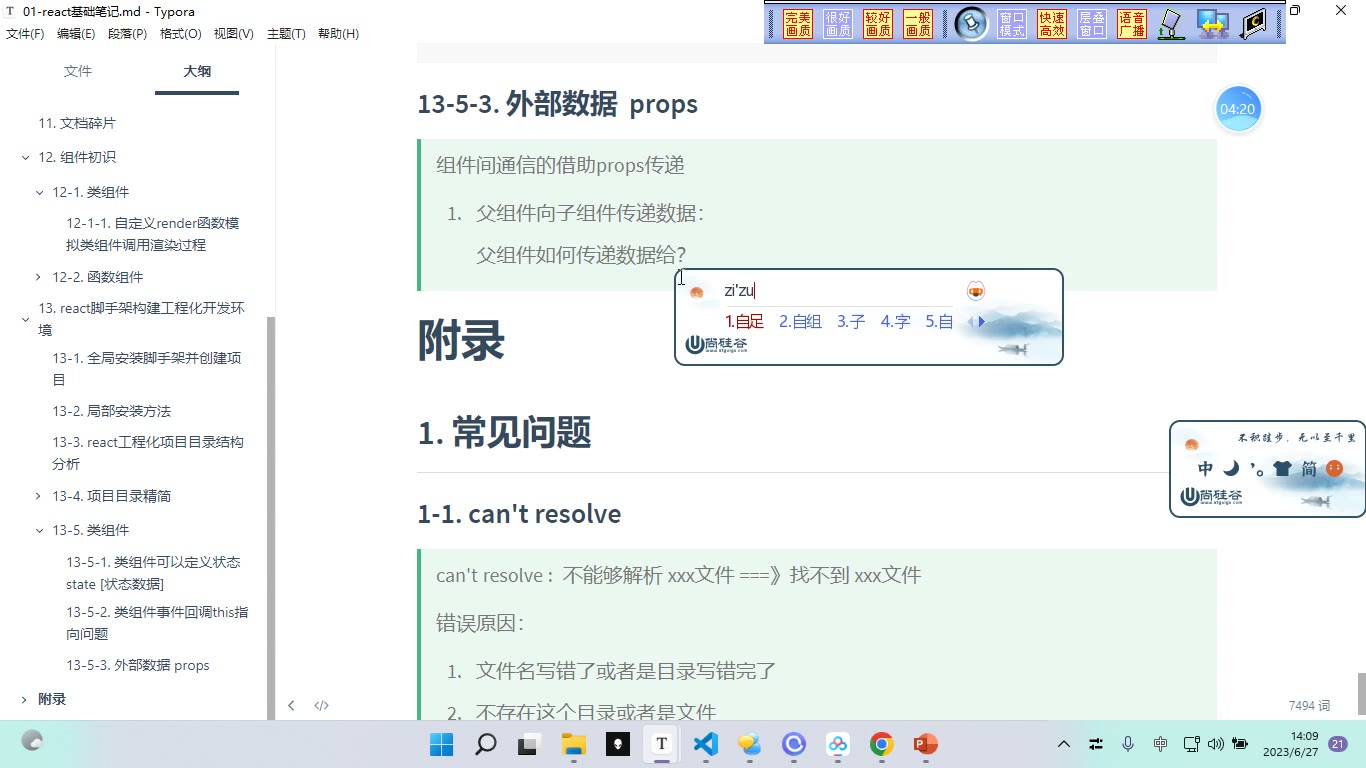This screenshot has height=768, width=1366.
Task: Select the 完美画质 quality button
Action: pyautogui.click(x=798, y=24)
